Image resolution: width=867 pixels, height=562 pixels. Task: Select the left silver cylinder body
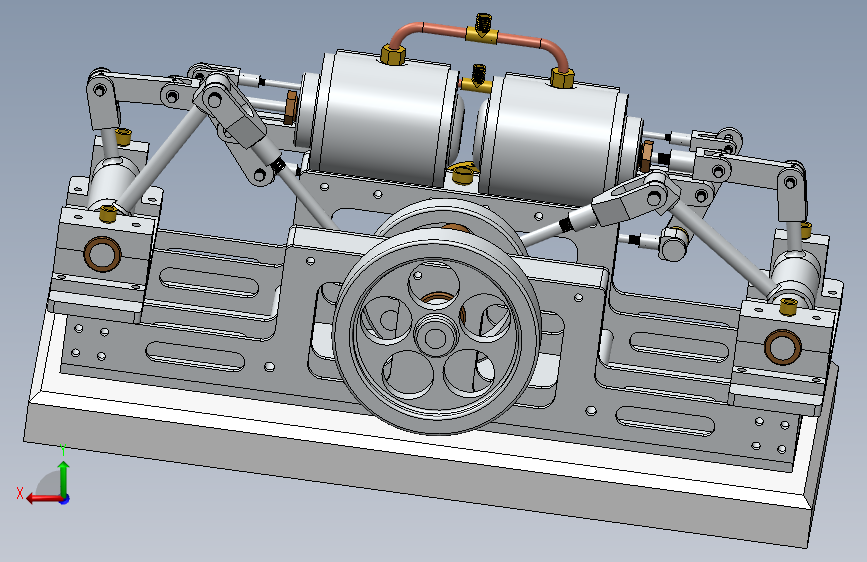(382, 119)
